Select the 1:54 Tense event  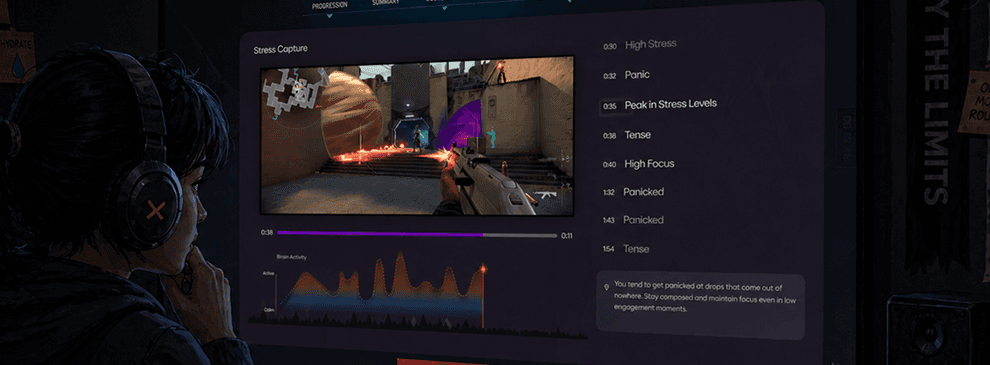(x=626, y=249)
